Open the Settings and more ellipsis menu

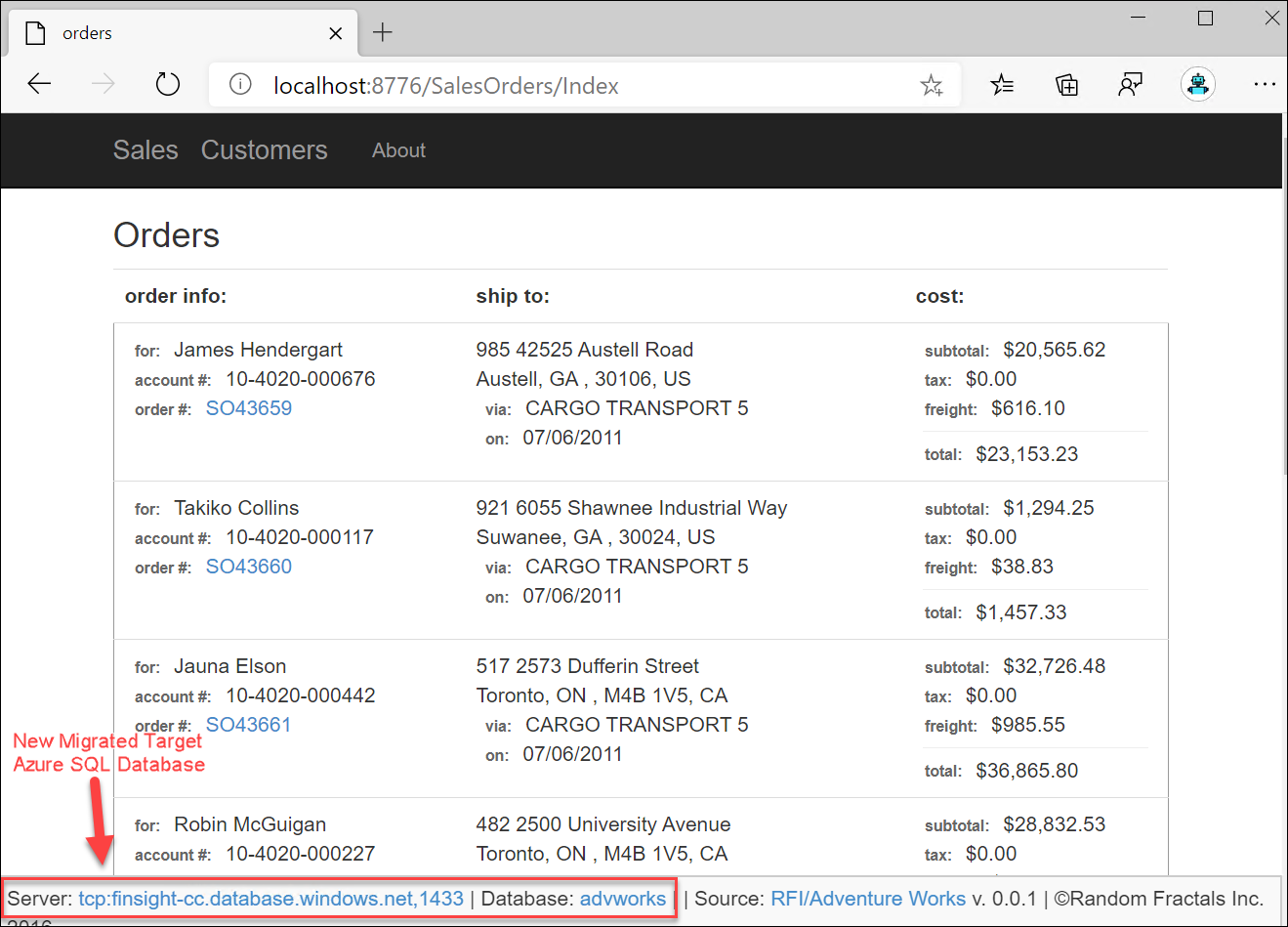(x=1265, y=85)
